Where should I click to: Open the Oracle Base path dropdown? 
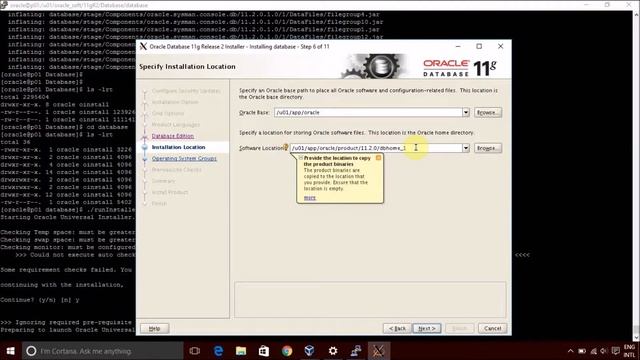coord(466,112)
